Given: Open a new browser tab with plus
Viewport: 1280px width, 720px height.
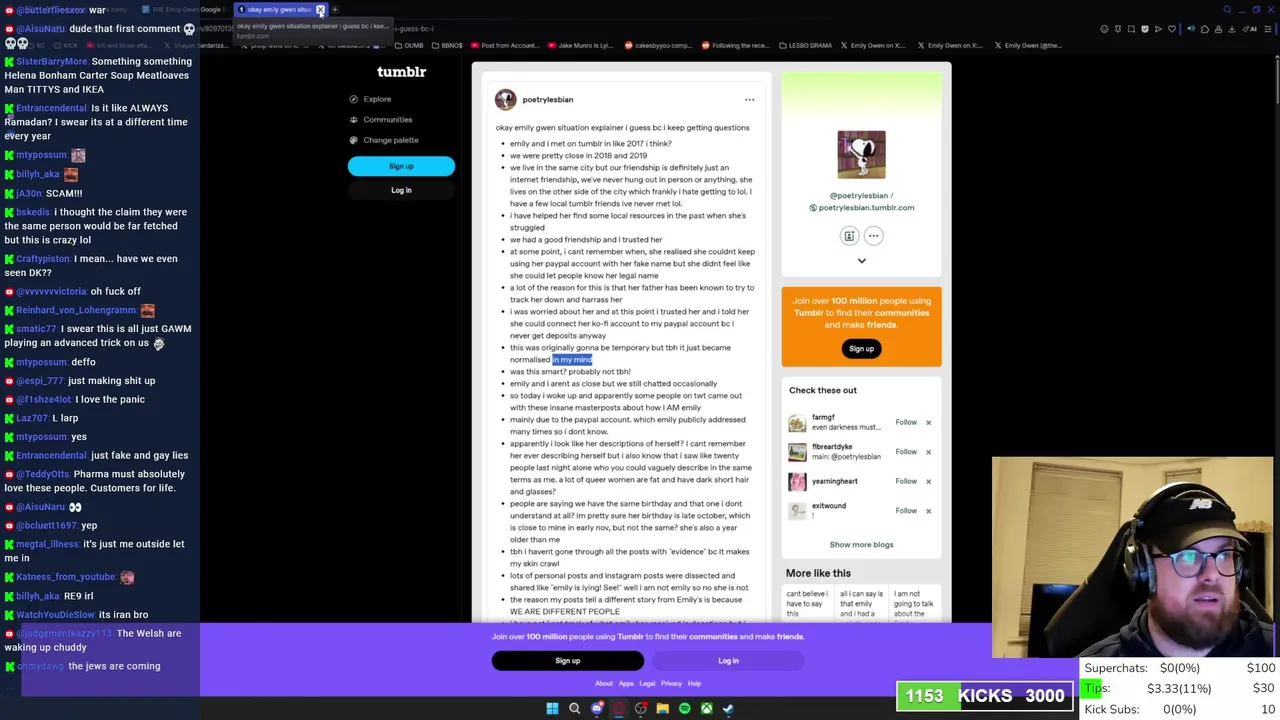Looking at the screenshot, I should [335, 10].
